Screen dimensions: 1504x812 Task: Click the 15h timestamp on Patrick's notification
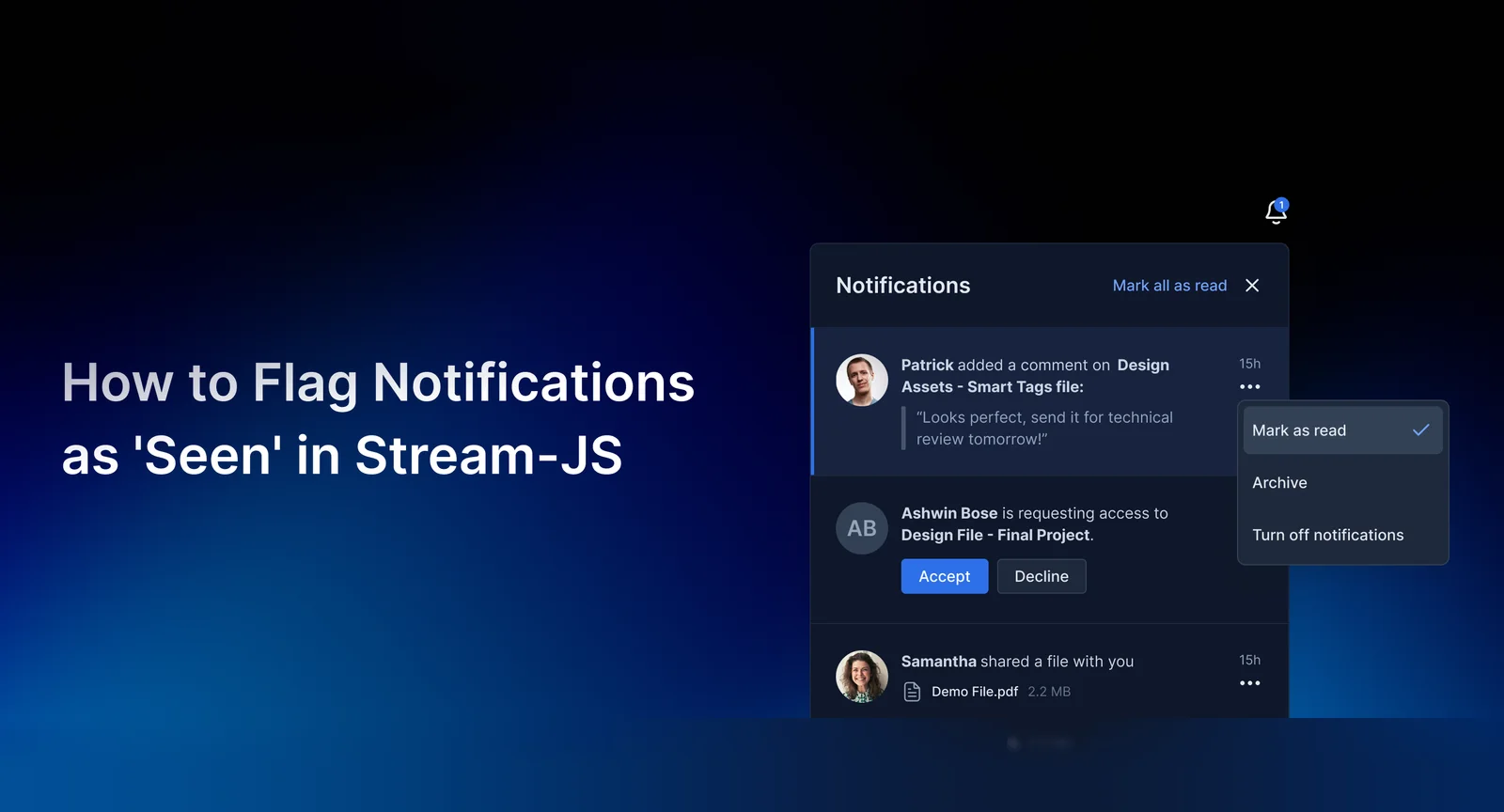1249,364
